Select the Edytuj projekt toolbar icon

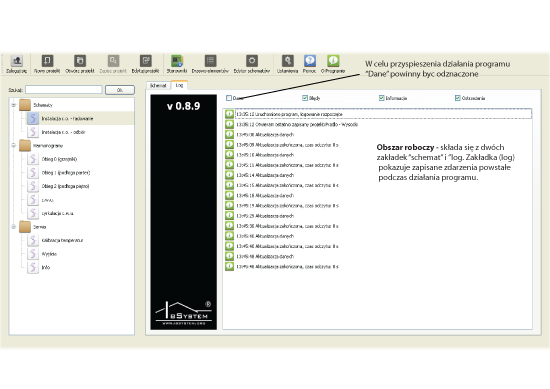coord(146,61)
